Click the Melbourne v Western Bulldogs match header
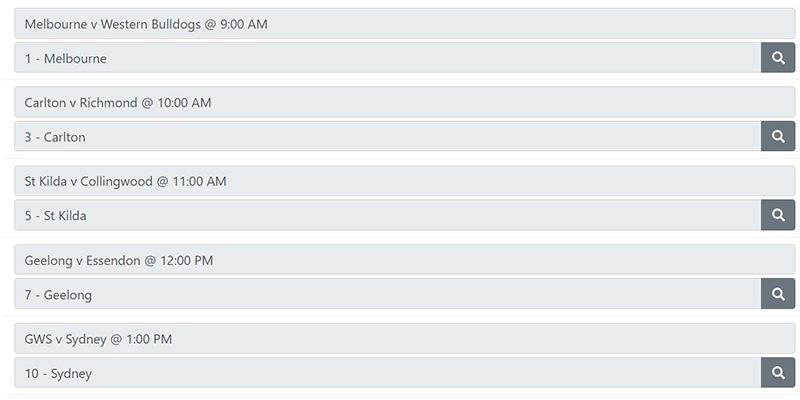The height and width of the screenshot is (400, 800). (x=405, y=23)
